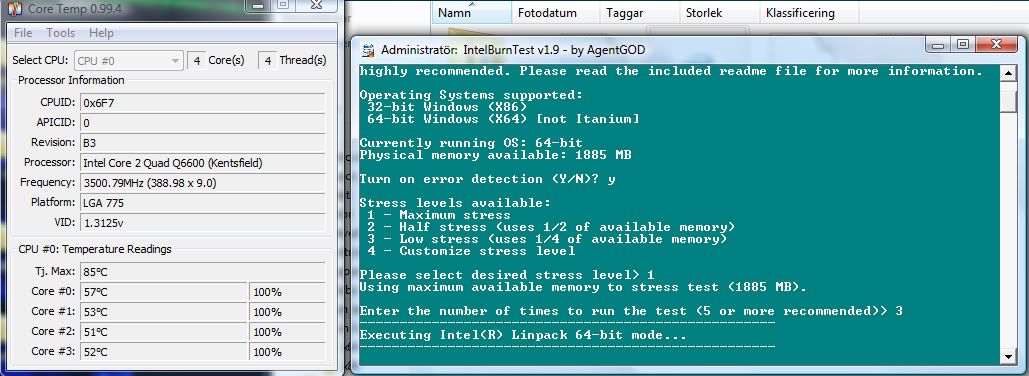This screenshot has height=376, width=1029.
Task: Close the Core Temp window
Action: 316,5
